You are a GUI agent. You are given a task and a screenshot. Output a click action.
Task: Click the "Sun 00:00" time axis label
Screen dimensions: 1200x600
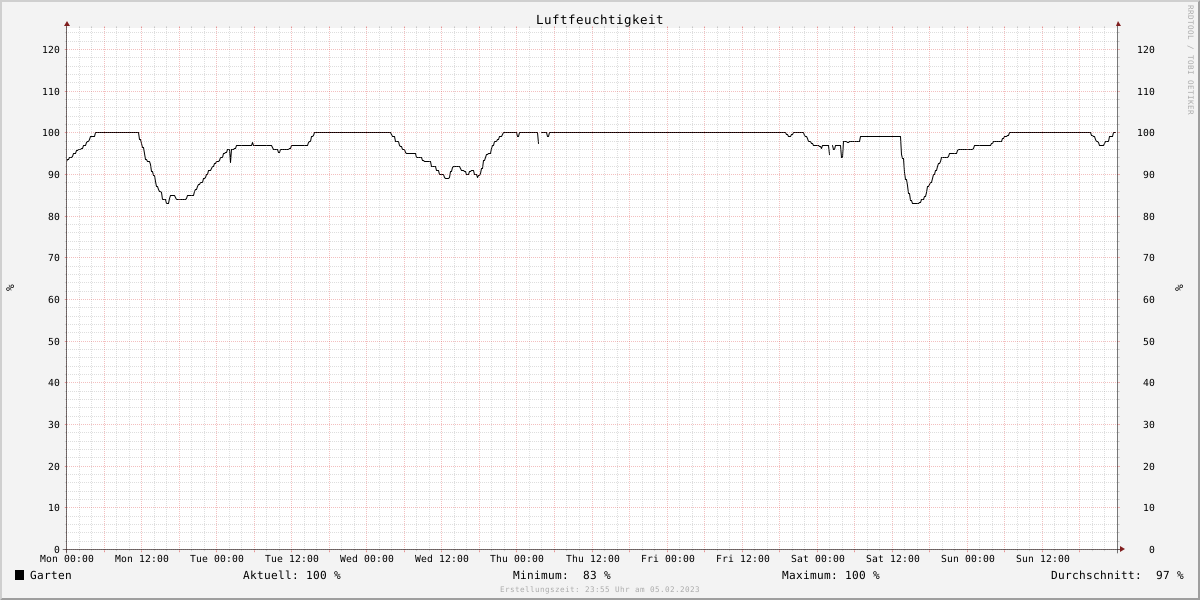[968, 559]
